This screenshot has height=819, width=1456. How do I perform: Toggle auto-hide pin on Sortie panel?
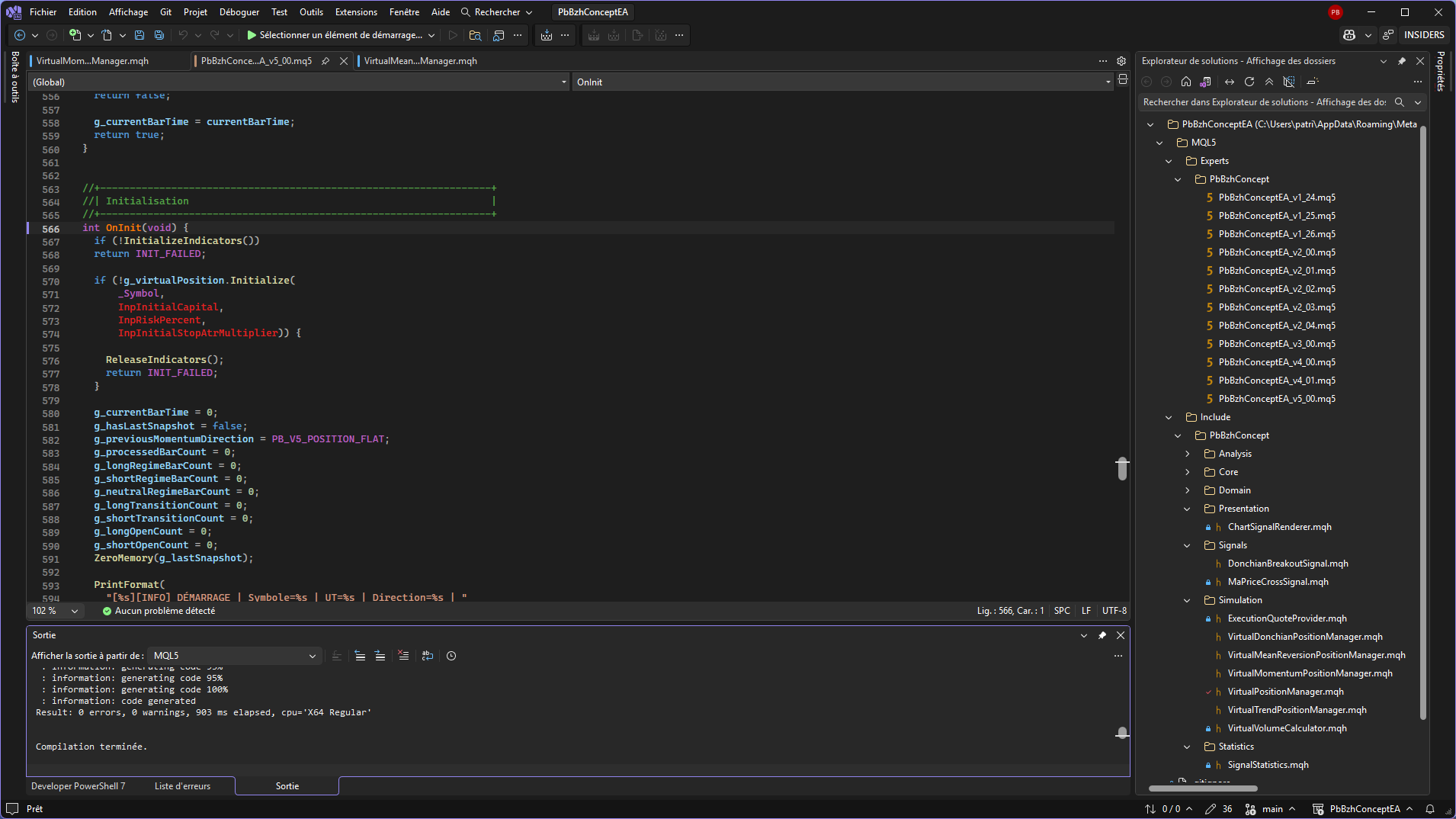point(1102,635)
